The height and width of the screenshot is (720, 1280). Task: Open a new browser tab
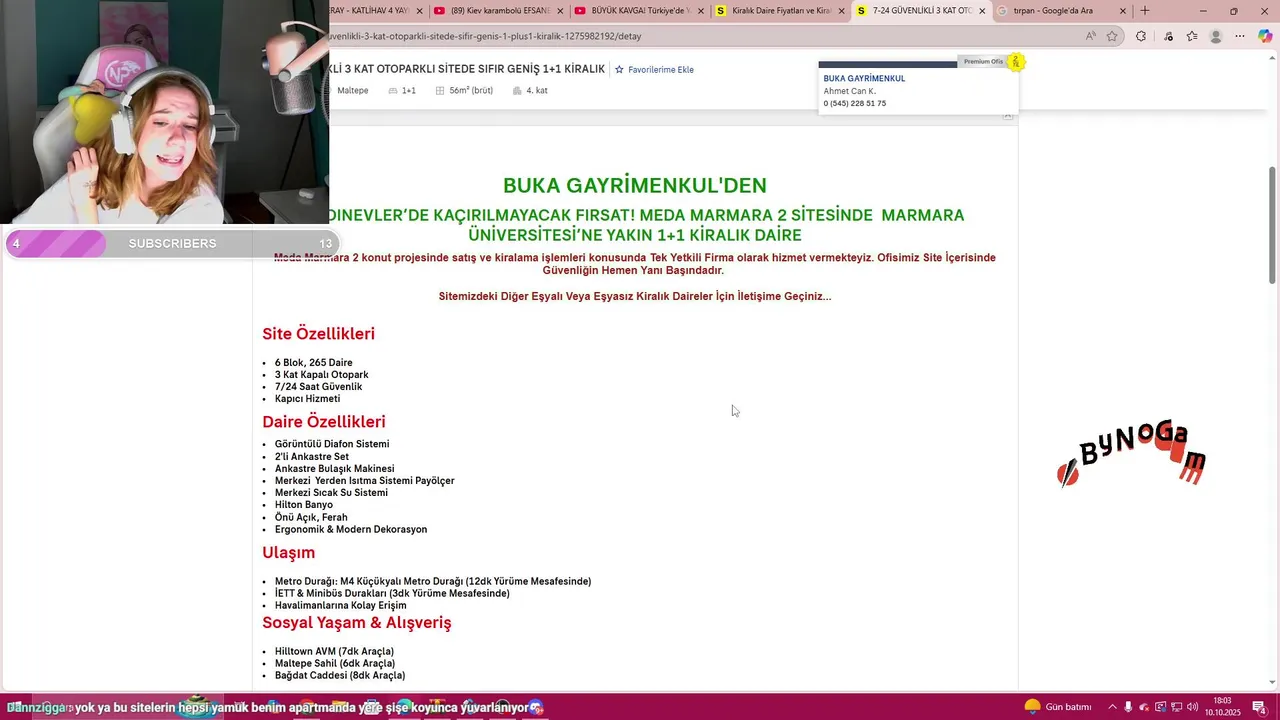pos(1145,11)
